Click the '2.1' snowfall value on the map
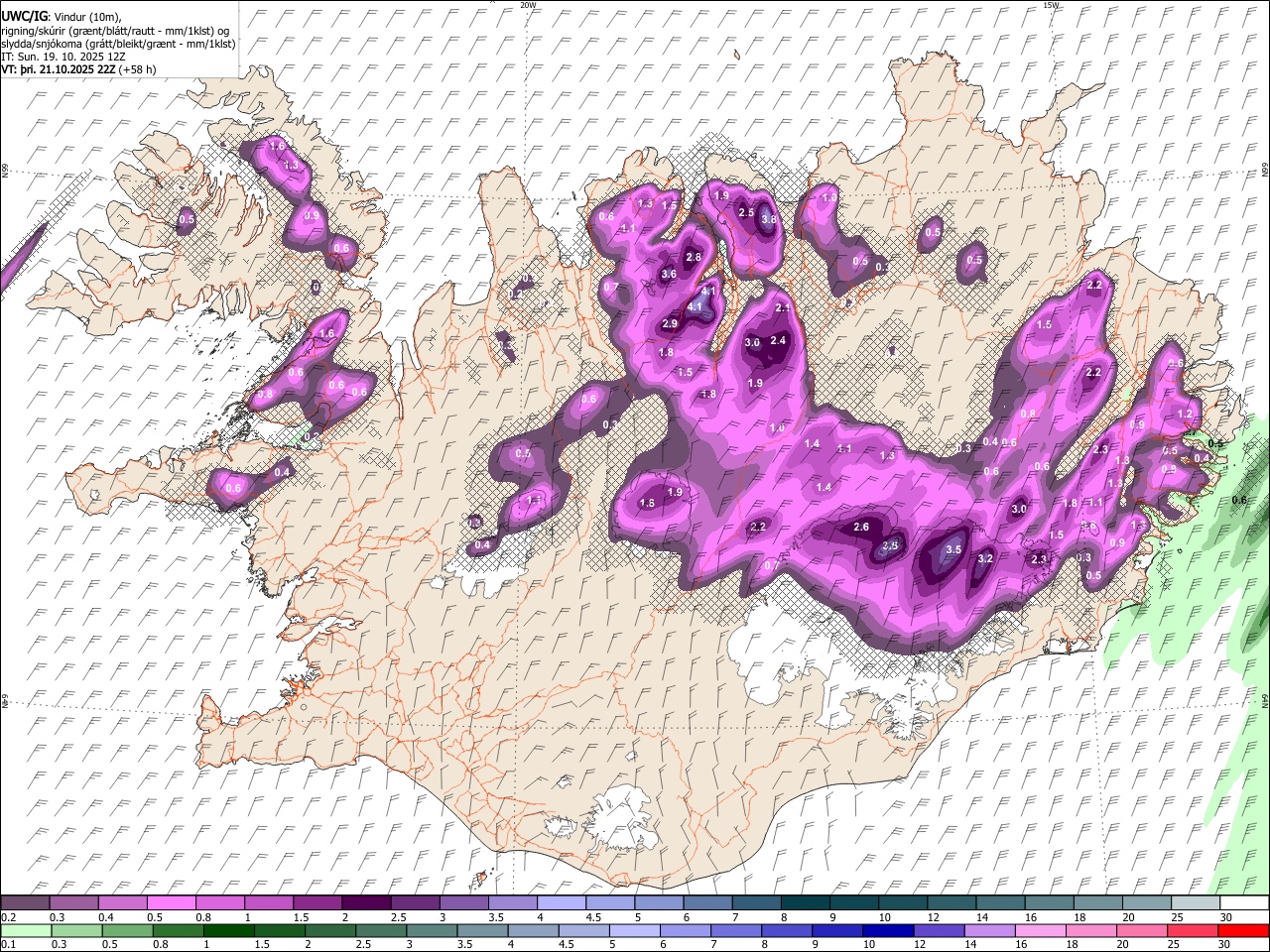 tap(783, 308)
